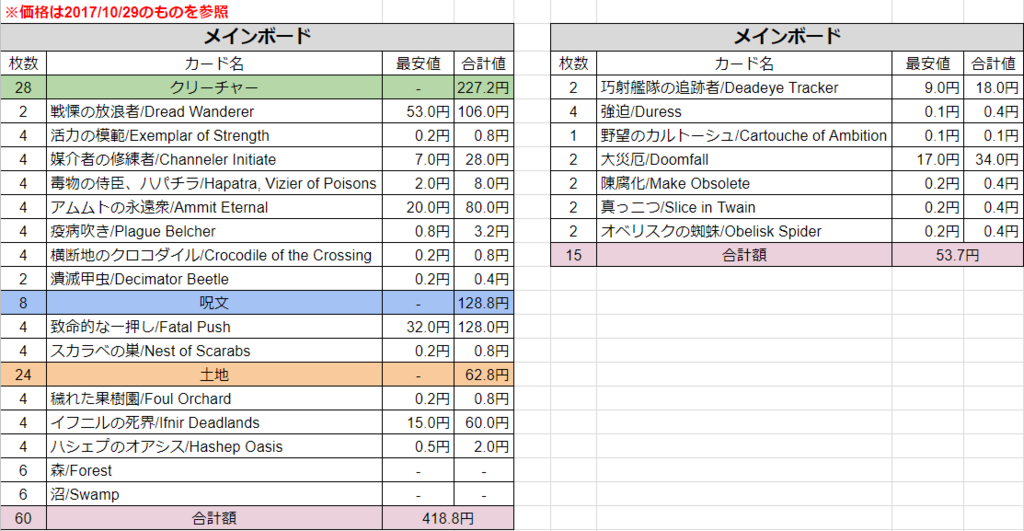Select the 'Hapatra, Vizier of Poisons' cell
The width and height of the screenshot is (1024, 531).
click(x=214, y=184)
